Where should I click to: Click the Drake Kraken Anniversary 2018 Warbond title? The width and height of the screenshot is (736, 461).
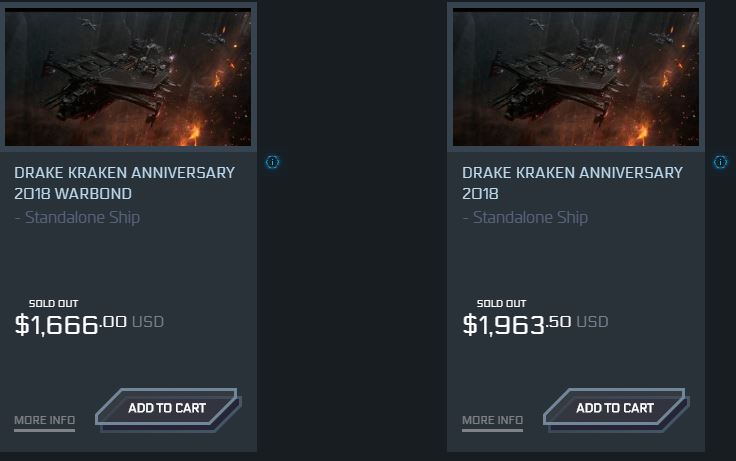tap(124, 183)
